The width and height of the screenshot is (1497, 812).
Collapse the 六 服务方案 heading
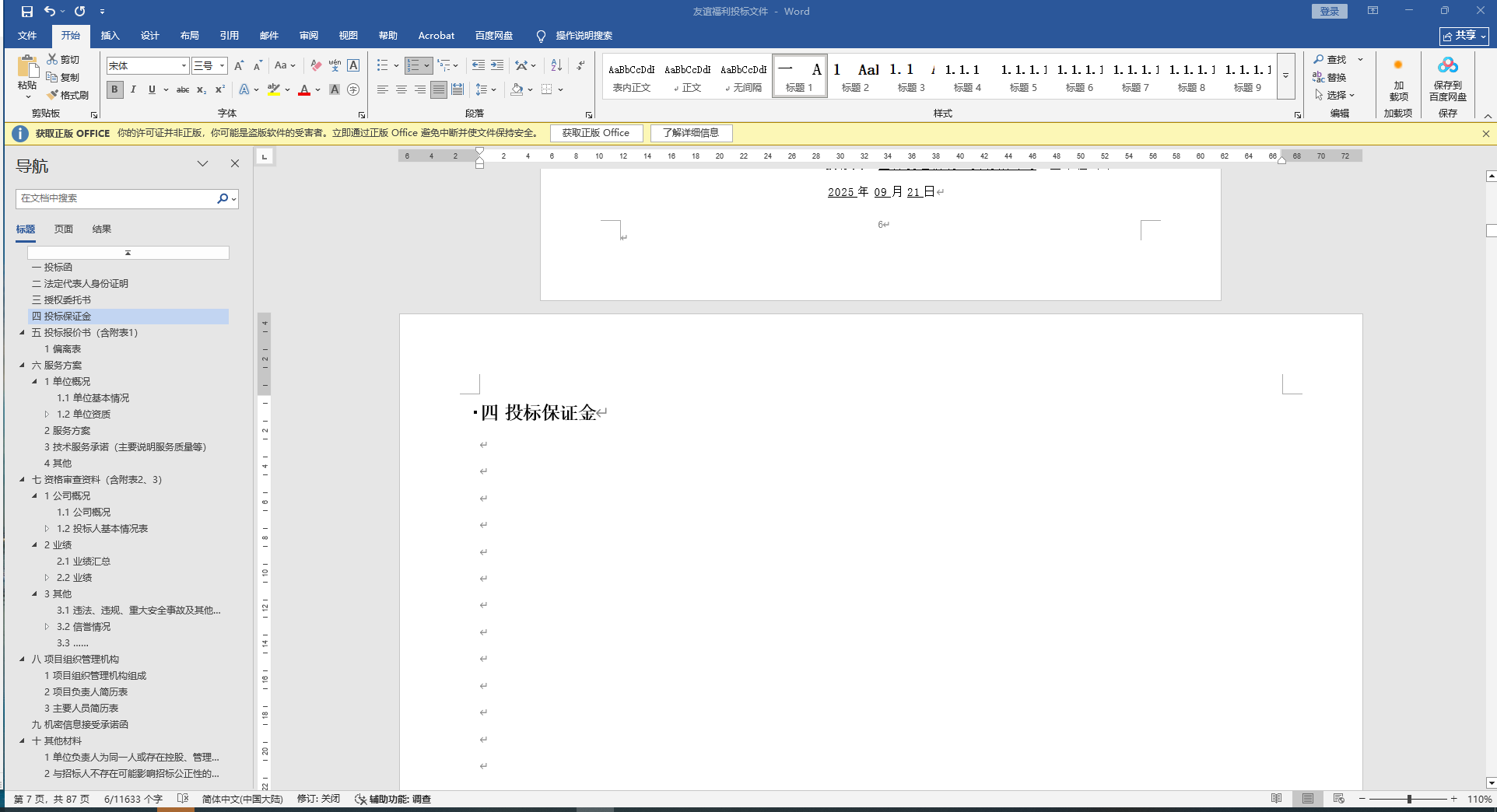22,365
